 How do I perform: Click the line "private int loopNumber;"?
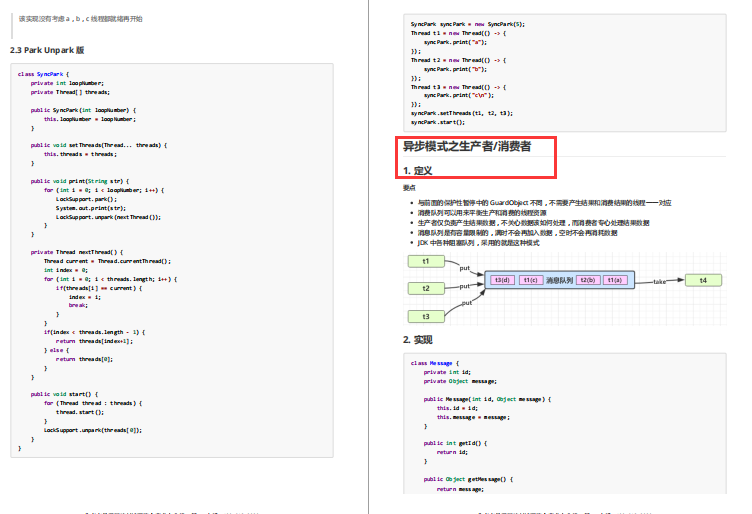click(67, 83)
